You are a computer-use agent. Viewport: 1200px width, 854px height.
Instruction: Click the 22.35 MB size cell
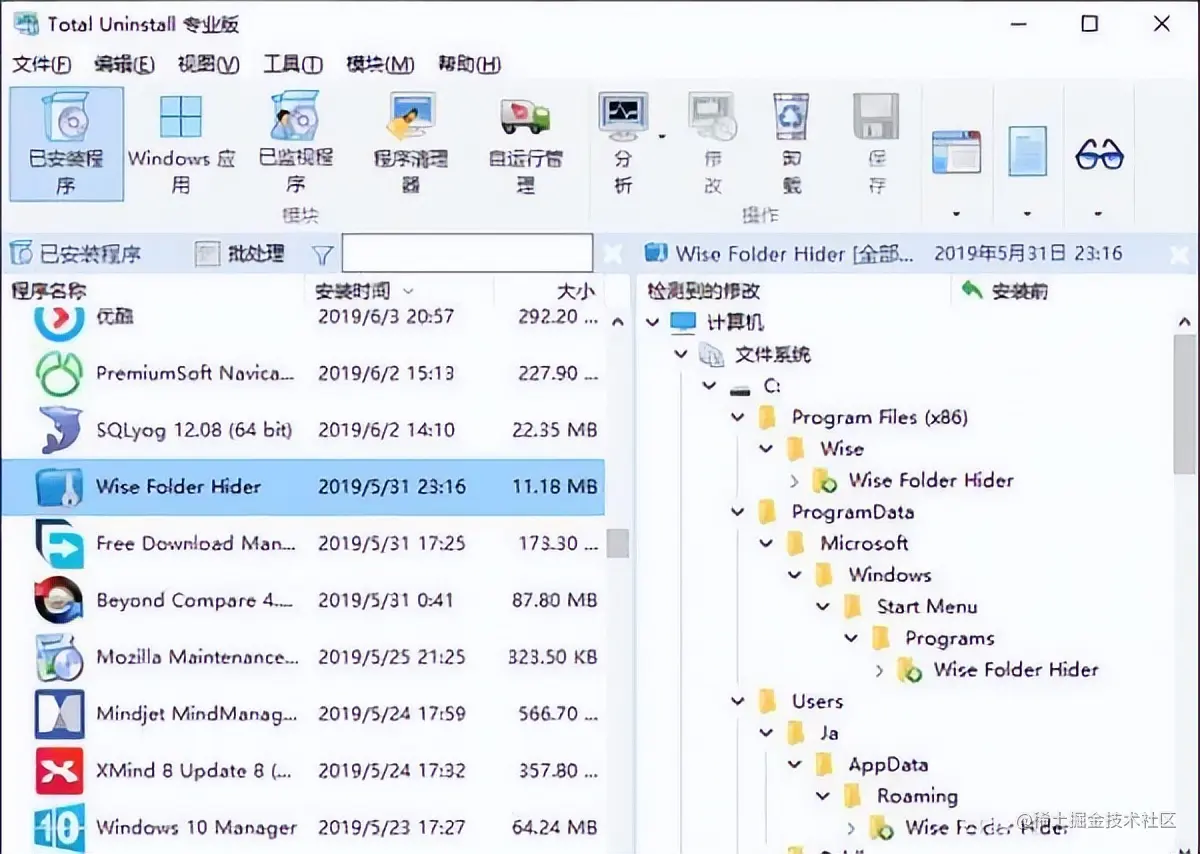click(x=556, y=430)
